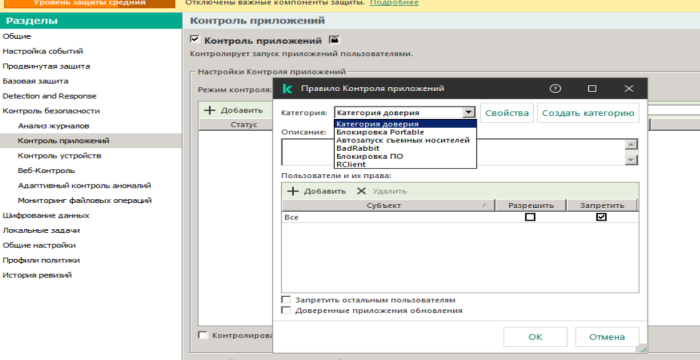Screen dimensions: 700x360
Task: Enable Доверенные приложения обновления checkbox
Action: [286, 310]
